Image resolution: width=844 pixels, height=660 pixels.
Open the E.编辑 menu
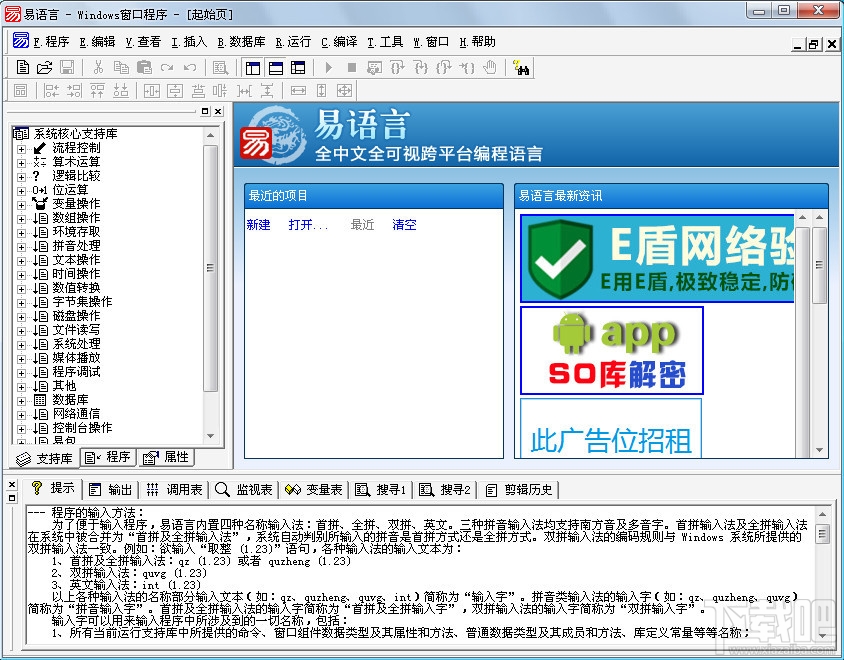(x=97, y=42)
